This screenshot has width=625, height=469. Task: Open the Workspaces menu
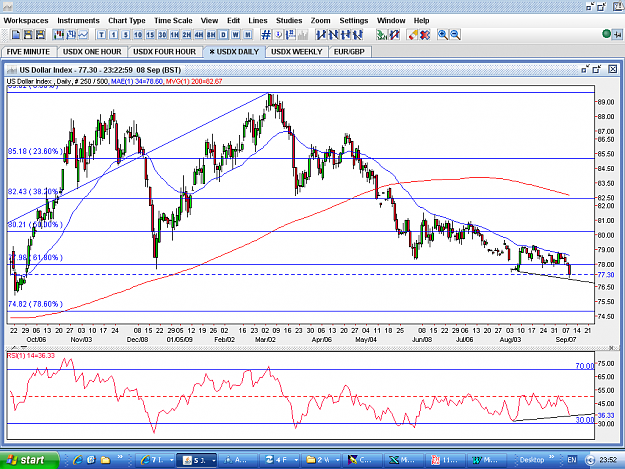coord(26,21)
